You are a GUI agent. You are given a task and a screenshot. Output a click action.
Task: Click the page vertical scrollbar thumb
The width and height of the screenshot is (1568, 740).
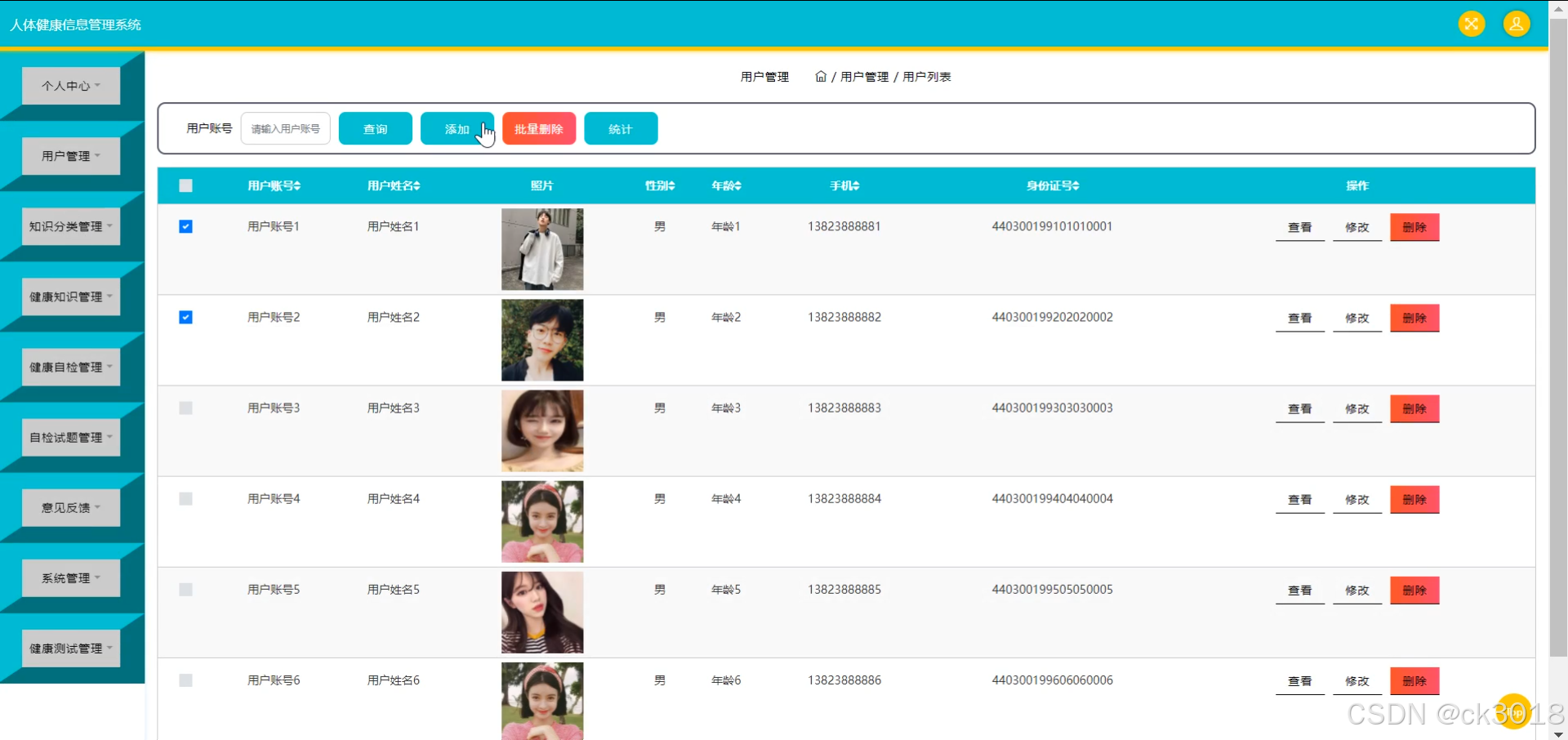[x=1558, y=337]
